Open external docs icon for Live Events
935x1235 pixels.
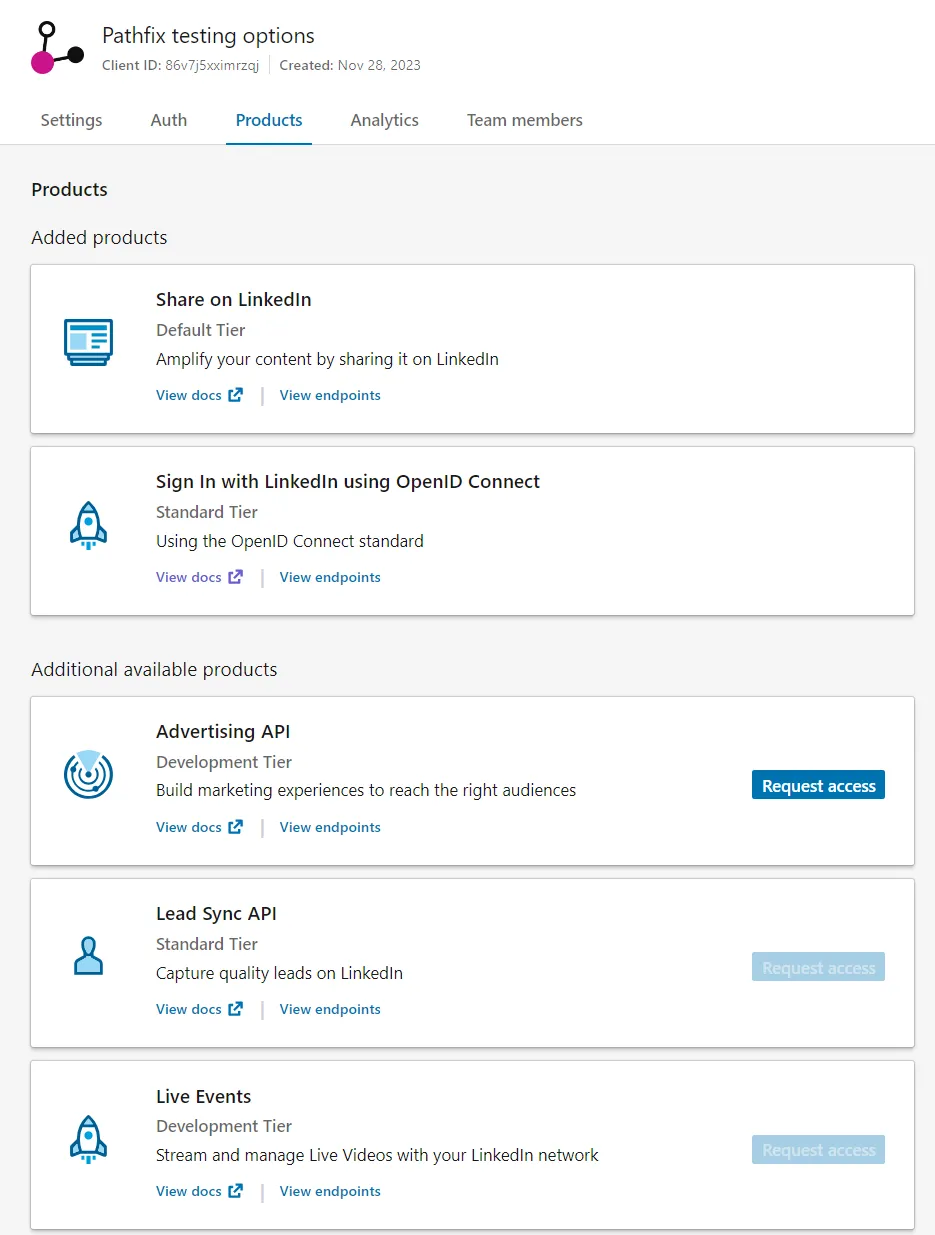pyautogui.click(x=235, y=1191)
